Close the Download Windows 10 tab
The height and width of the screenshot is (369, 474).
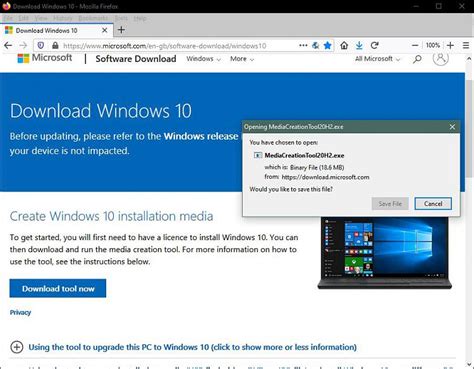click(x=105, y=30)
